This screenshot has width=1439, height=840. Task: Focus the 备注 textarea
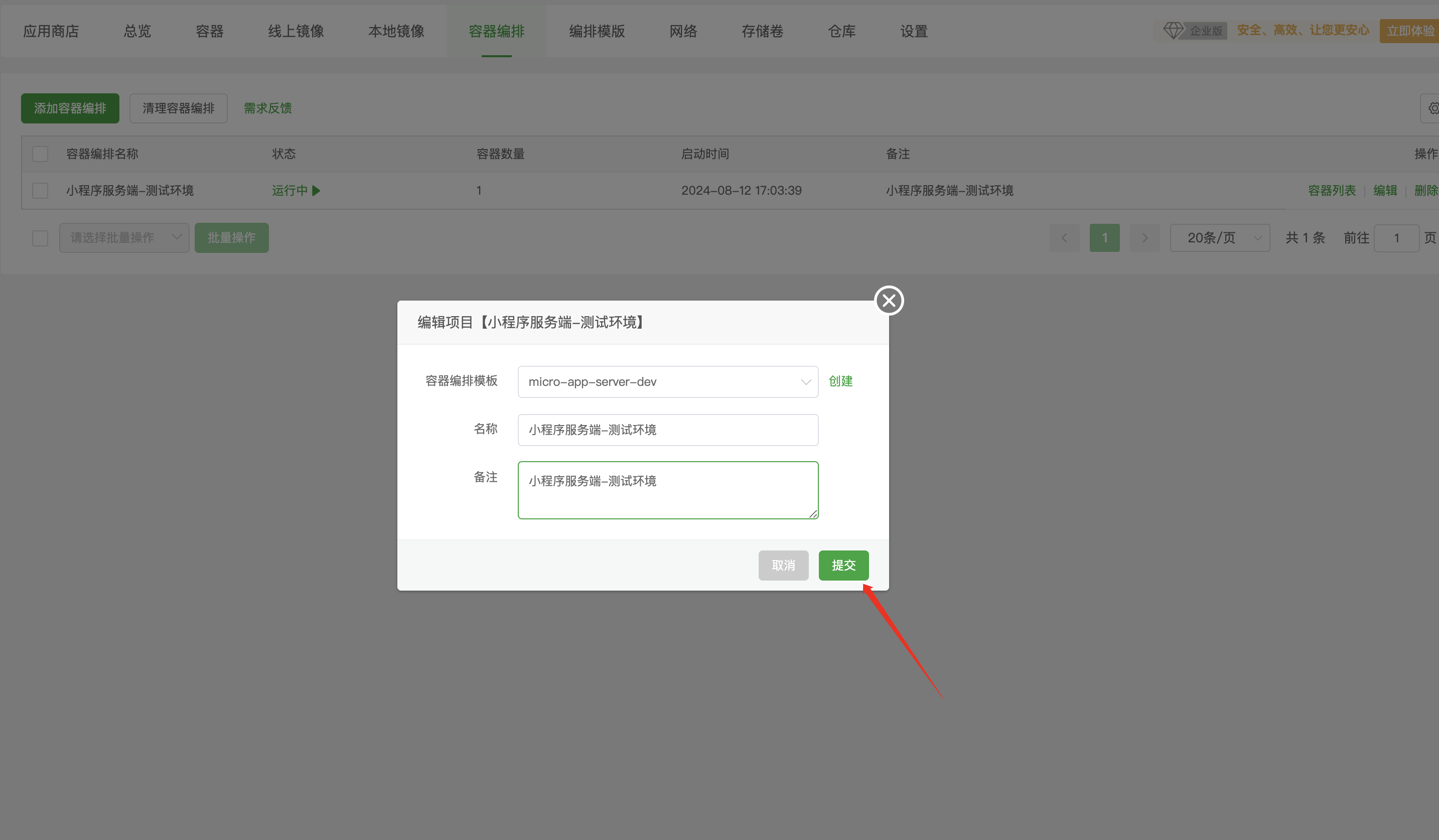(667, 490)
